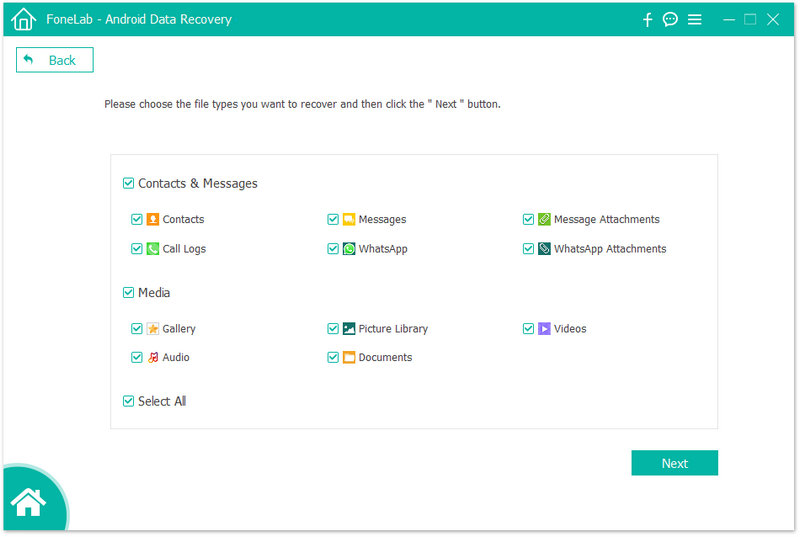The image size is (800, 537).
Task: Go back using the Back button
Action: click(54, 60)
